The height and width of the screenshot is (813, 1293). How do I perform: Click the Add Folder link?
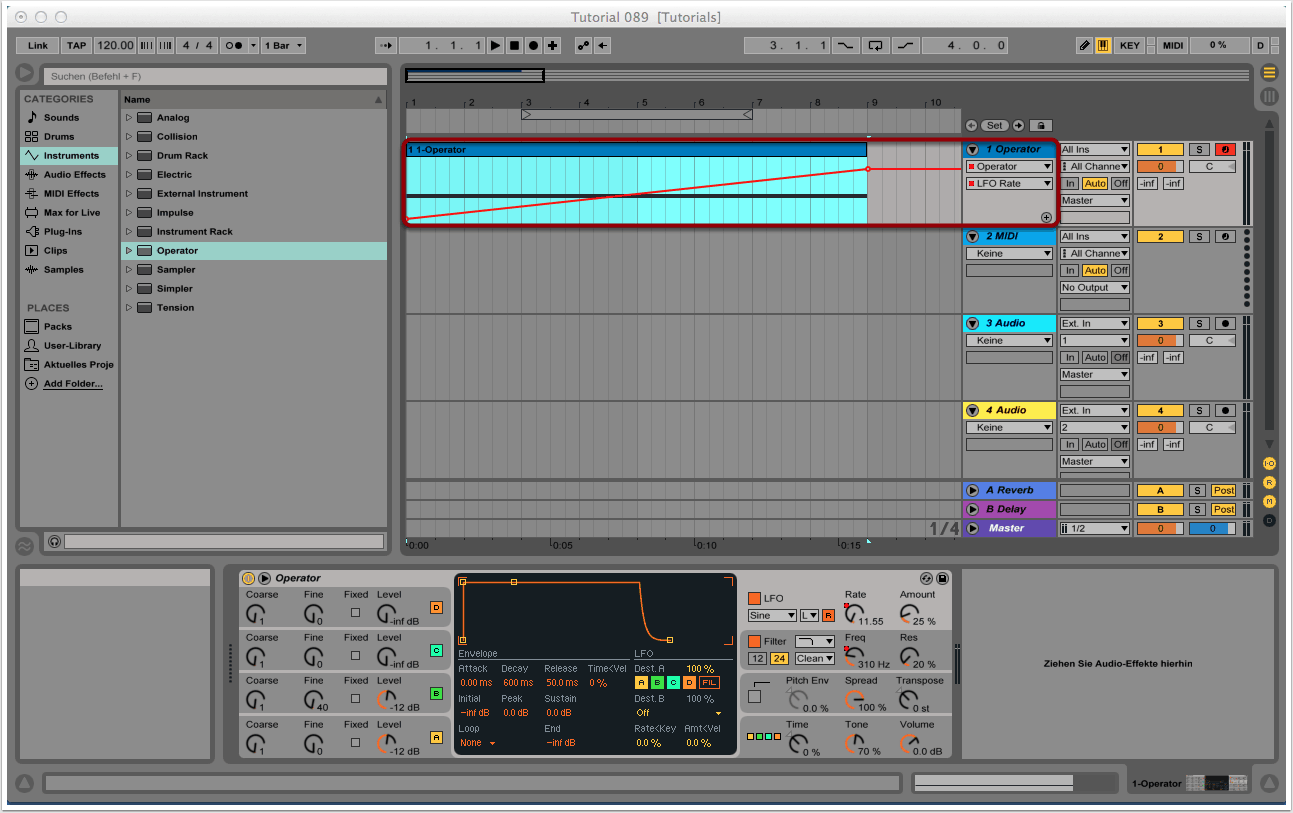click(72, 384)
